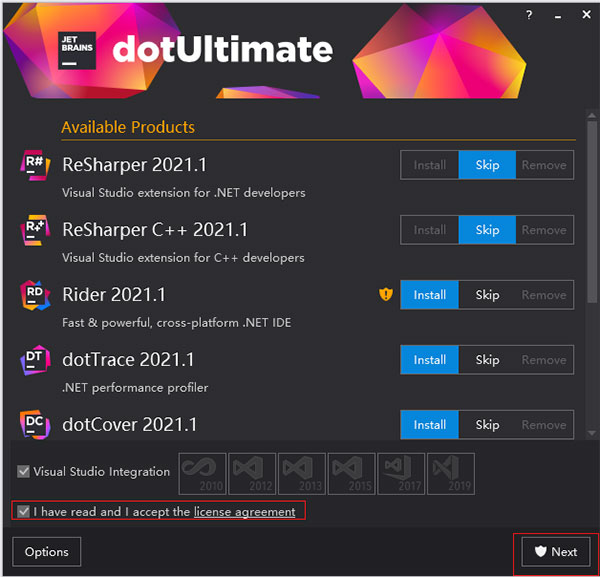Set dotCover 2021.1 to Install
This screenshot has height=577, width=600.
430,425
